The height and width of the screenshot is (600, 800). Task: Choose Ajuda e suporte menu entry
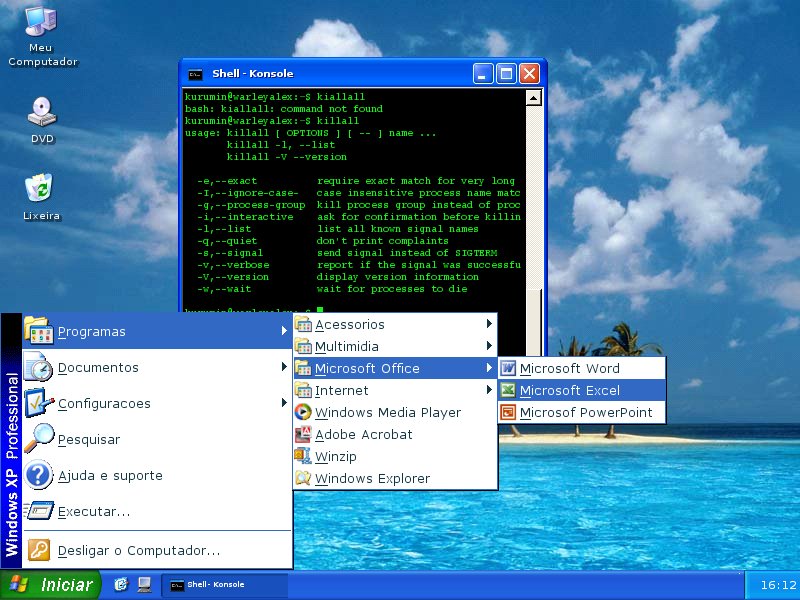pyautogui.click(x=157, y=475)
